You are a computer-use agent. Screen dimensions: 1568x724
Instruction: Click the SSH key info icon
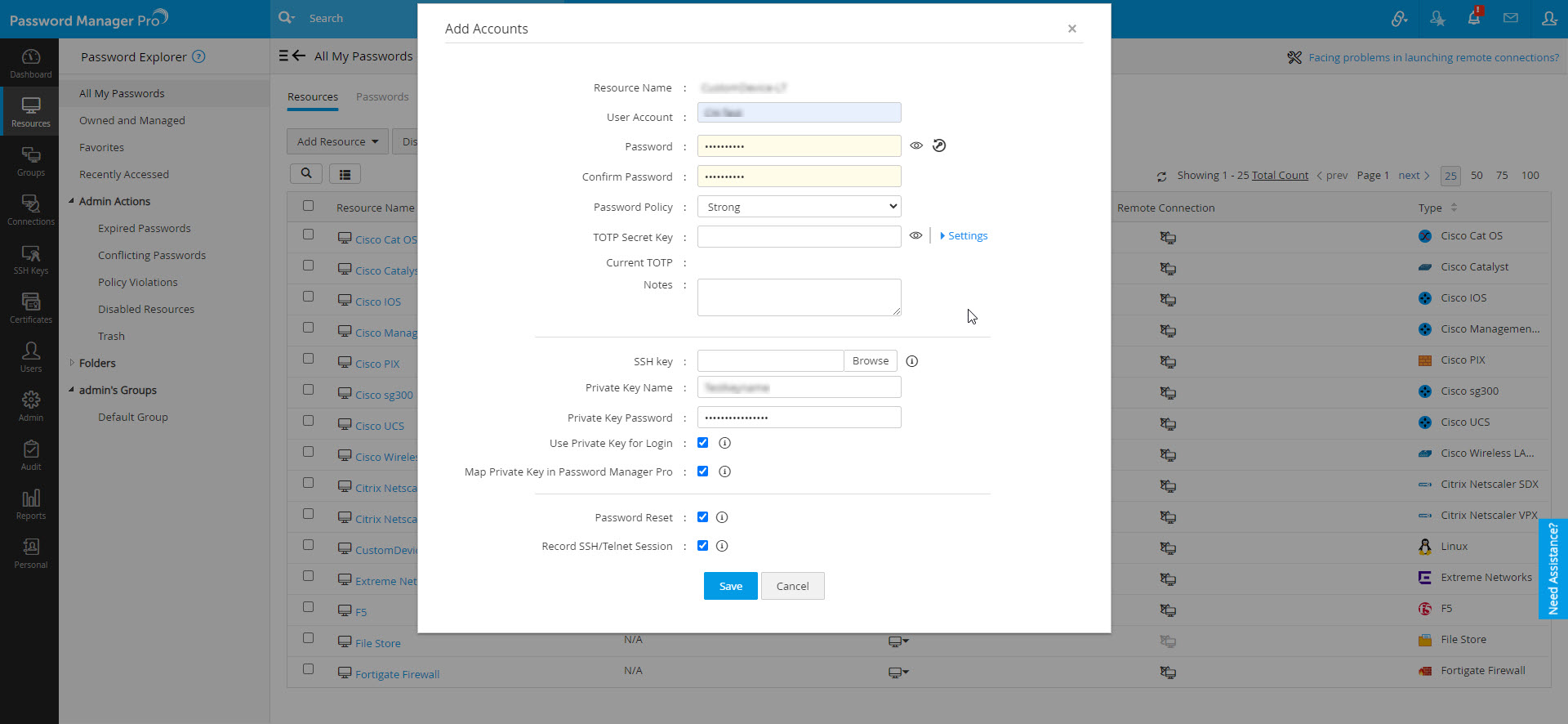[x=912, y=361]
